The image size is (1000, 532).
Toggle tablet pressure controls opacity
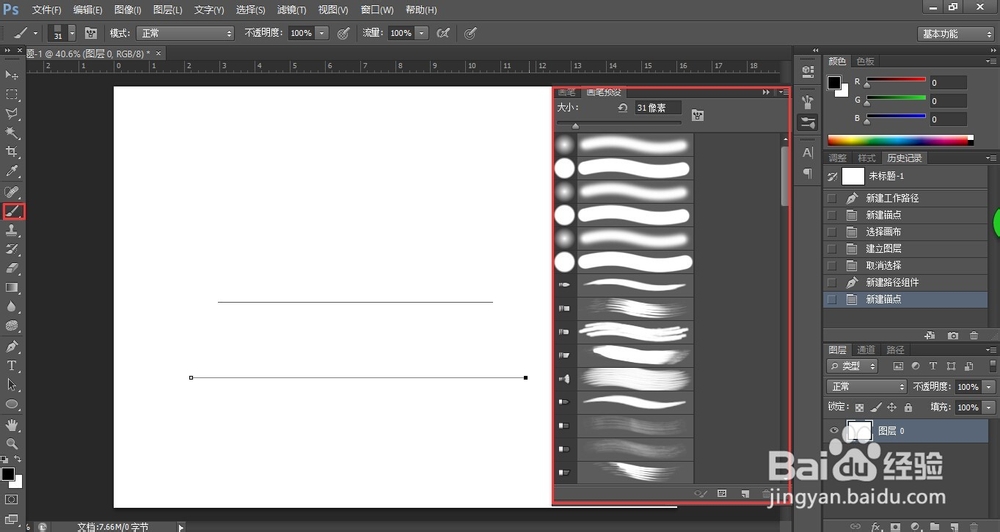tap(343, 33)
